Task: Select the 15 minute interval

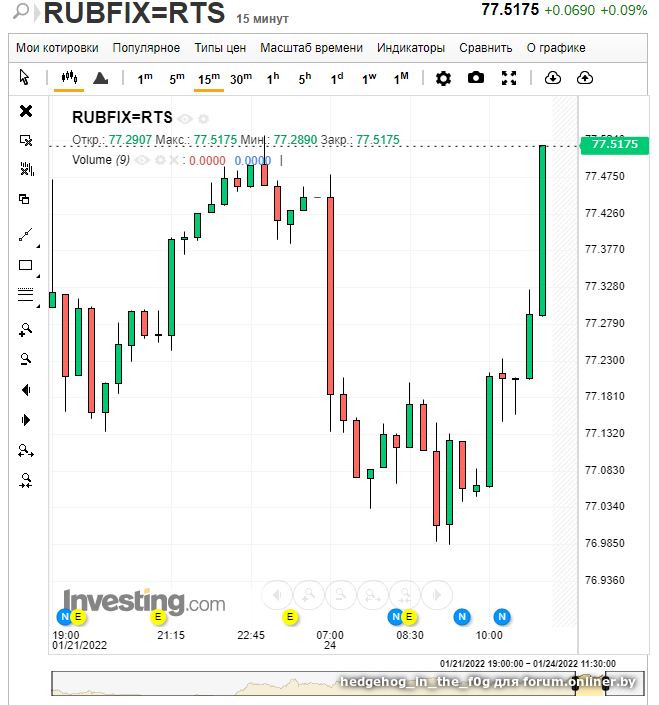Action: (x=209, y=79)
